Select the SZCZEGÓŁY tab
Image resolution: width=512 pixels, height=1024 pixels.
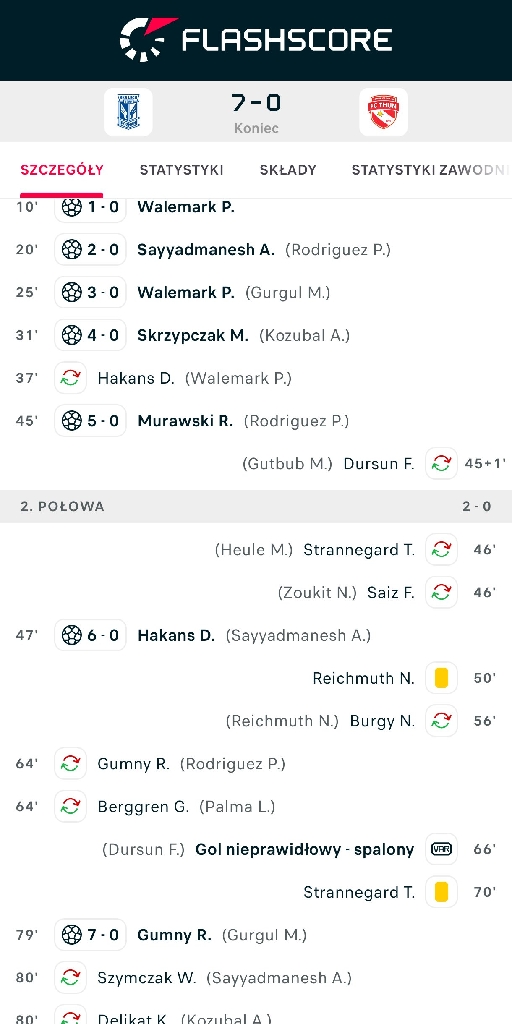pos(62,170)
